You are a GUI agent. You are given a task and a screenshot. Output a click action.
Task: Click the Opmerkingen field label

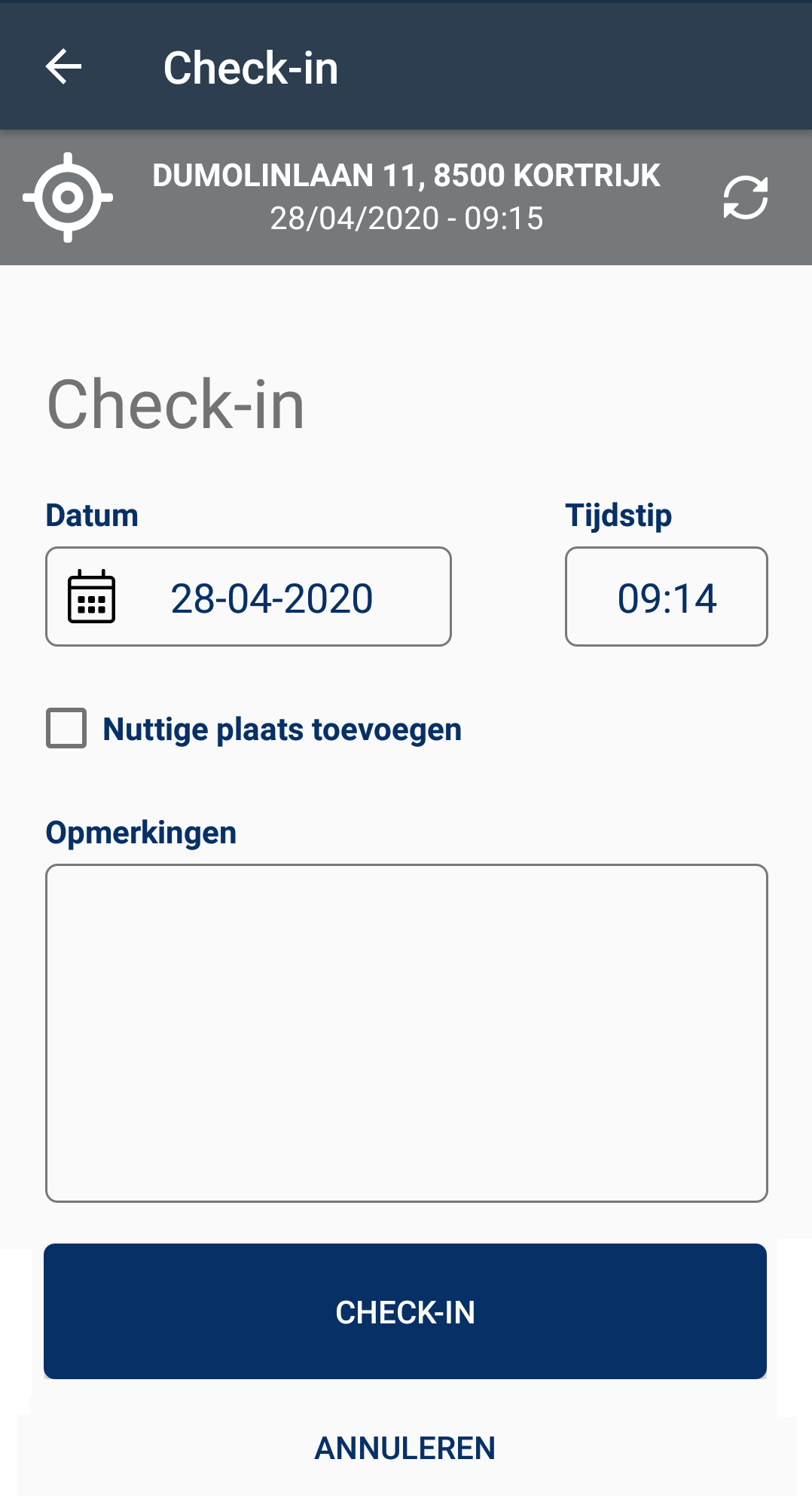click(141, 833)
